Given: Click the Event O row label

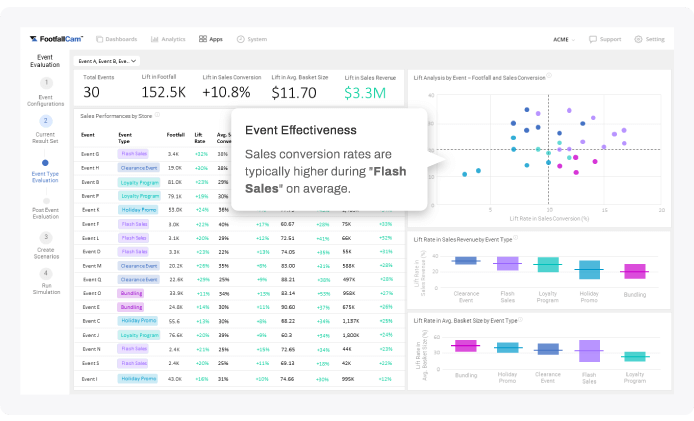Looking at the screenshot, I should pyautogui.click(x=91, y=251).
